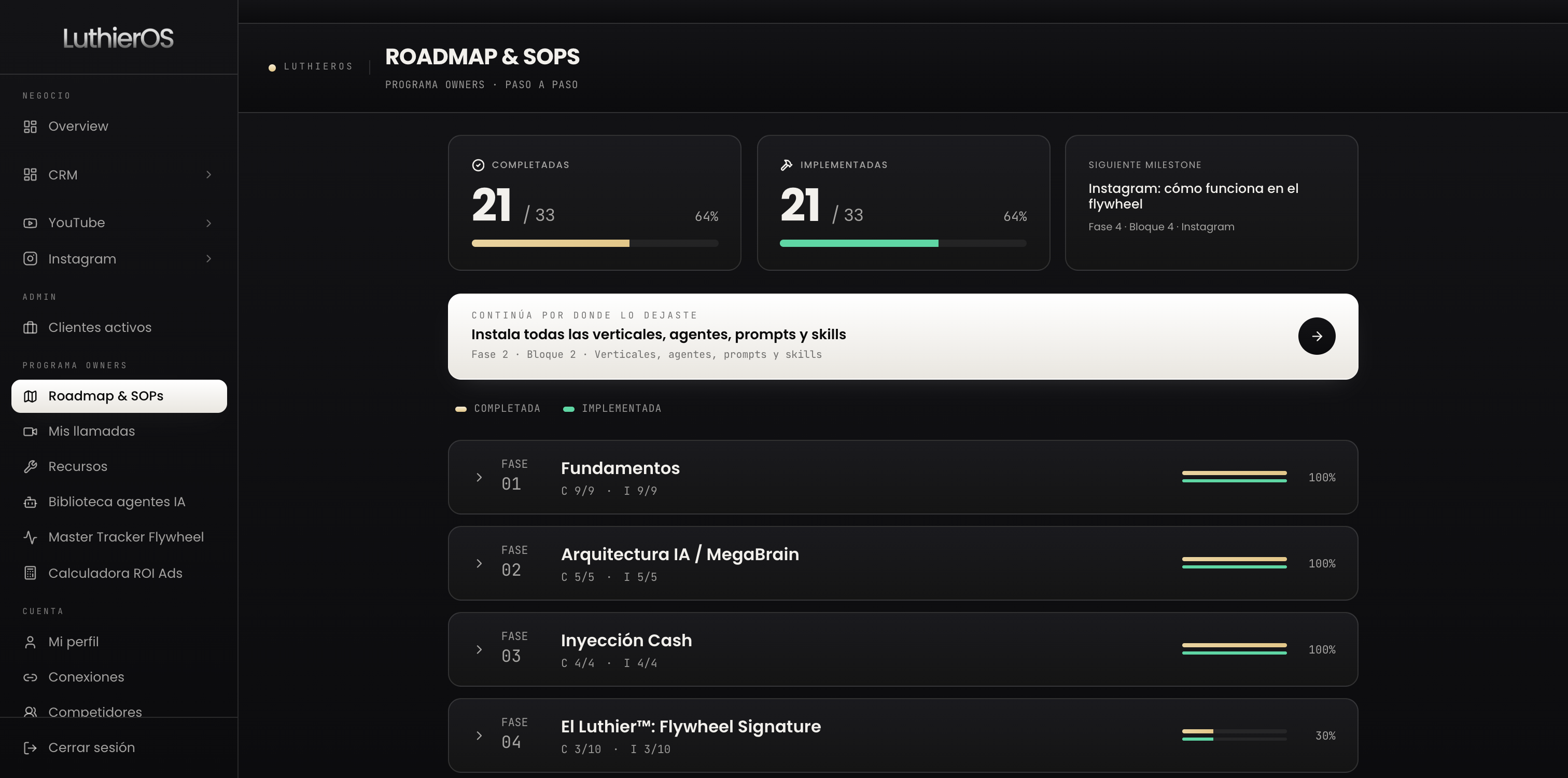
Task: Click the ROADMAP & SOPS page heading
Action: [x=482, y=57]
